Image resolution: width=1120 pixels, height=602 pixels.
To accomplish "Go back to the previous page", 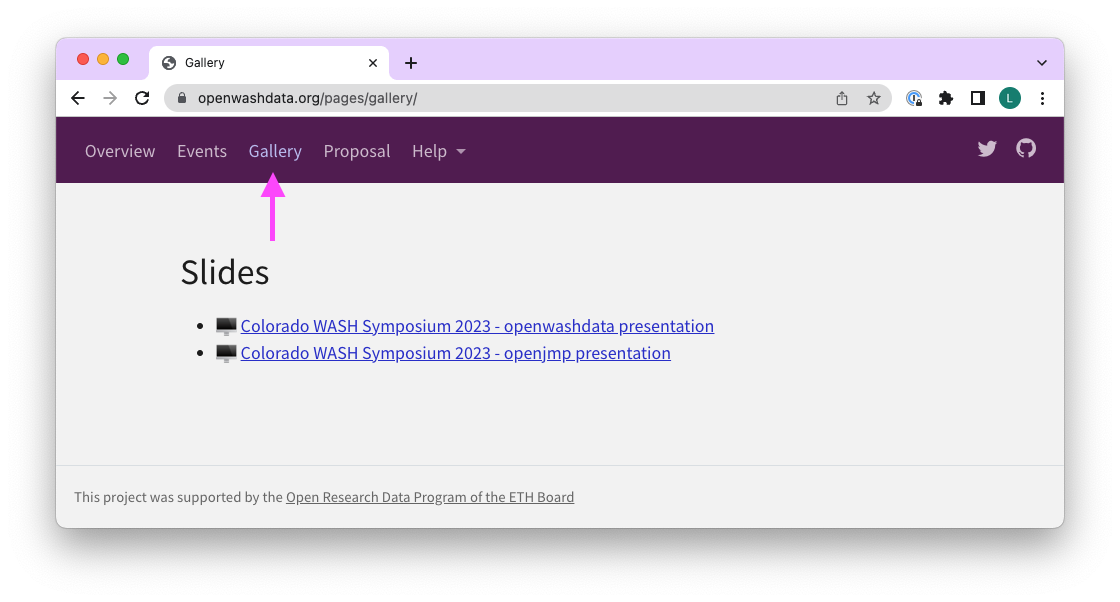I will click(77, 98).
